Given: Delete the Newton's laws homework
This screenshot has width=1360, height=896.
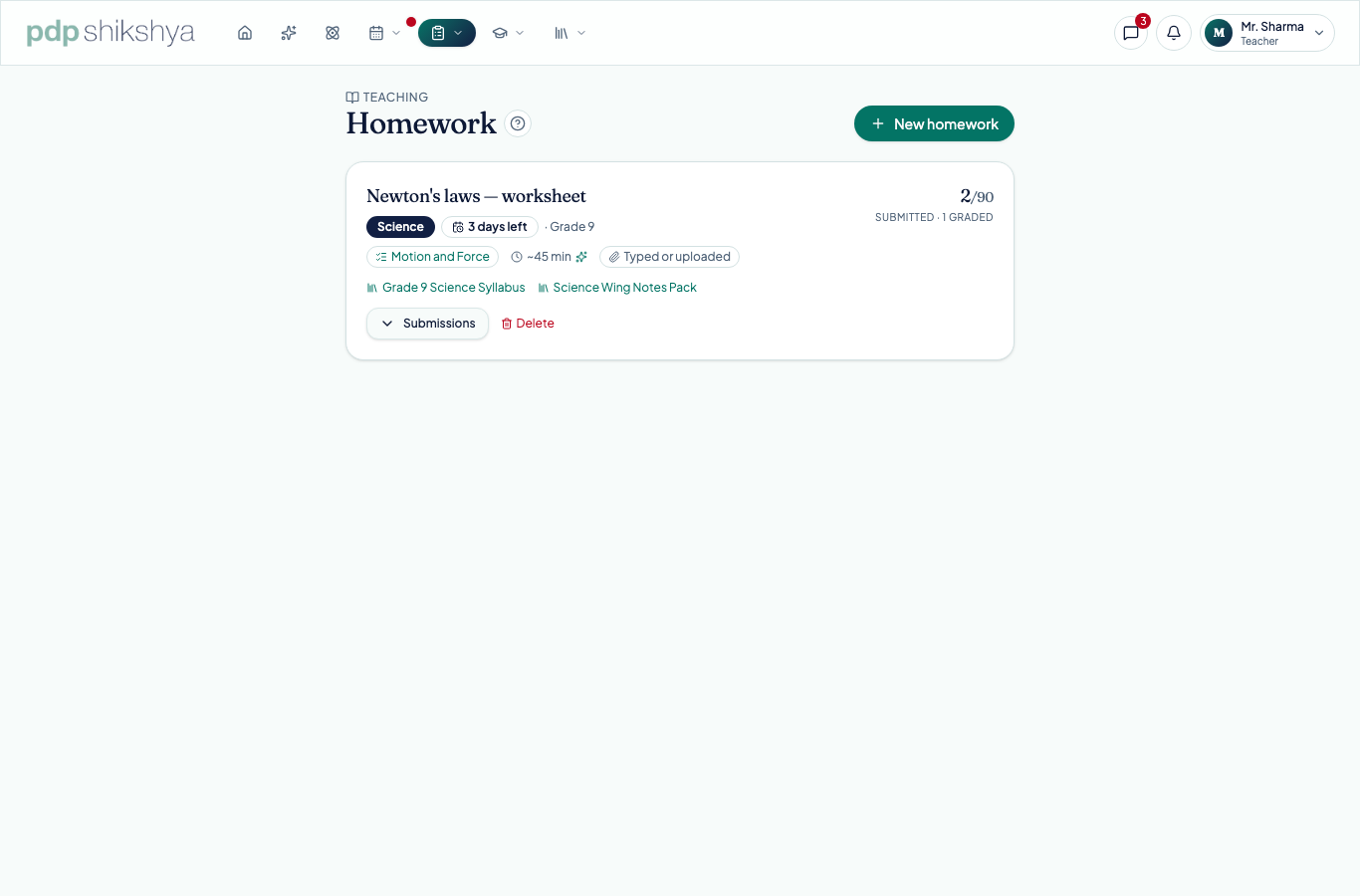Looking at the screenshot, I should pyautogui.click(x=528, y=324).
